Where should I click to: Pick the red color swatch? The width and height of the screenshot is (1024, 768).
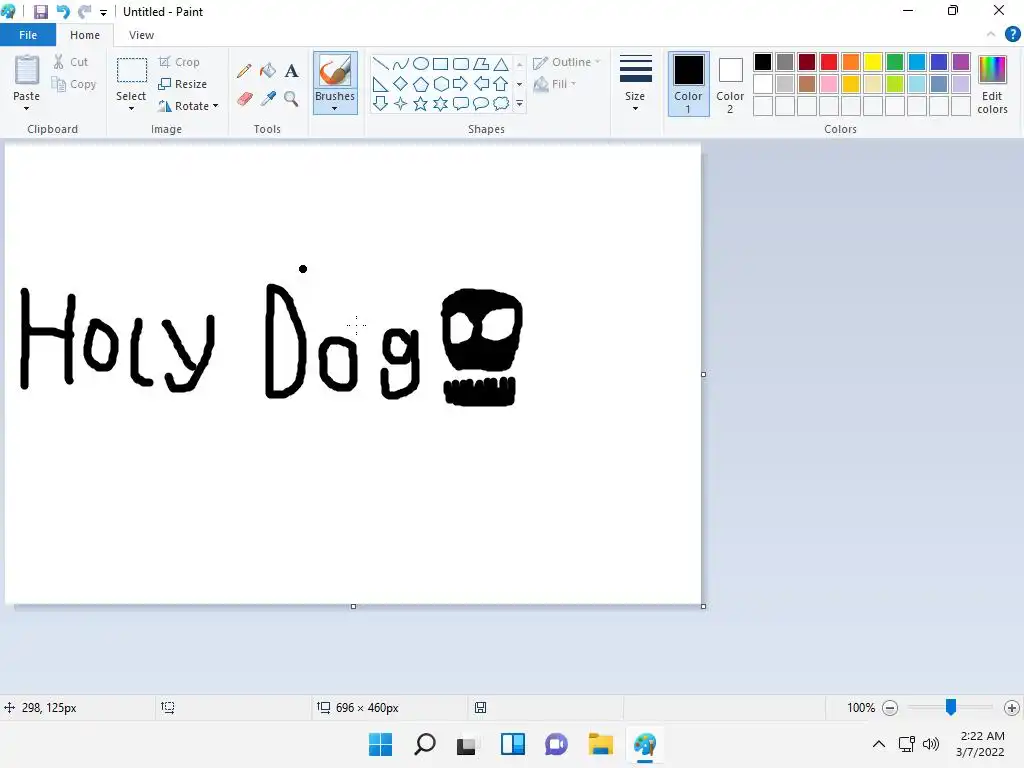point(829,62)
